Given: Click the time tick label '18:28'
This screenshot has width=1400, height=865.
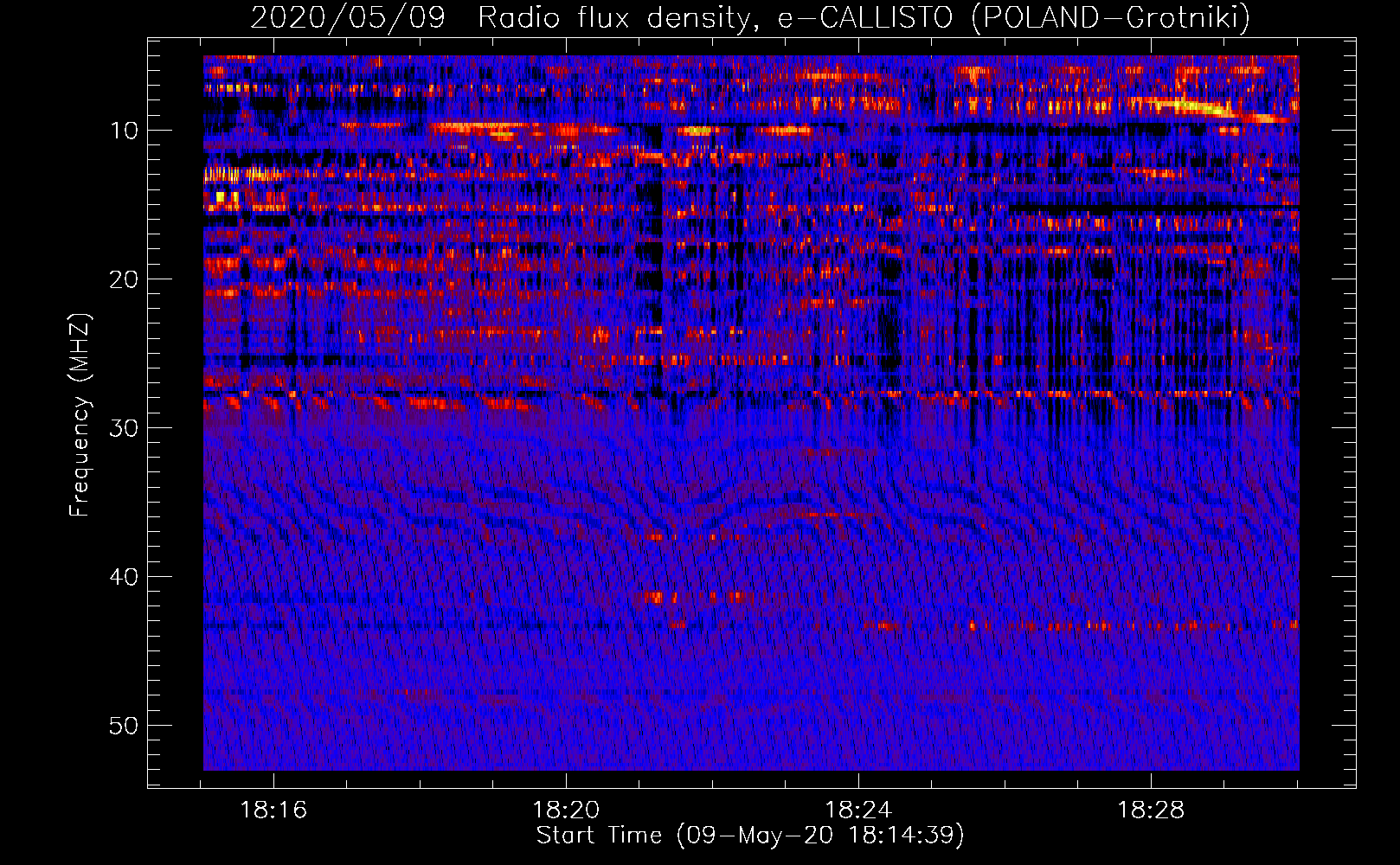Looking at the screenshot, I should click(x=1151, y=811).
